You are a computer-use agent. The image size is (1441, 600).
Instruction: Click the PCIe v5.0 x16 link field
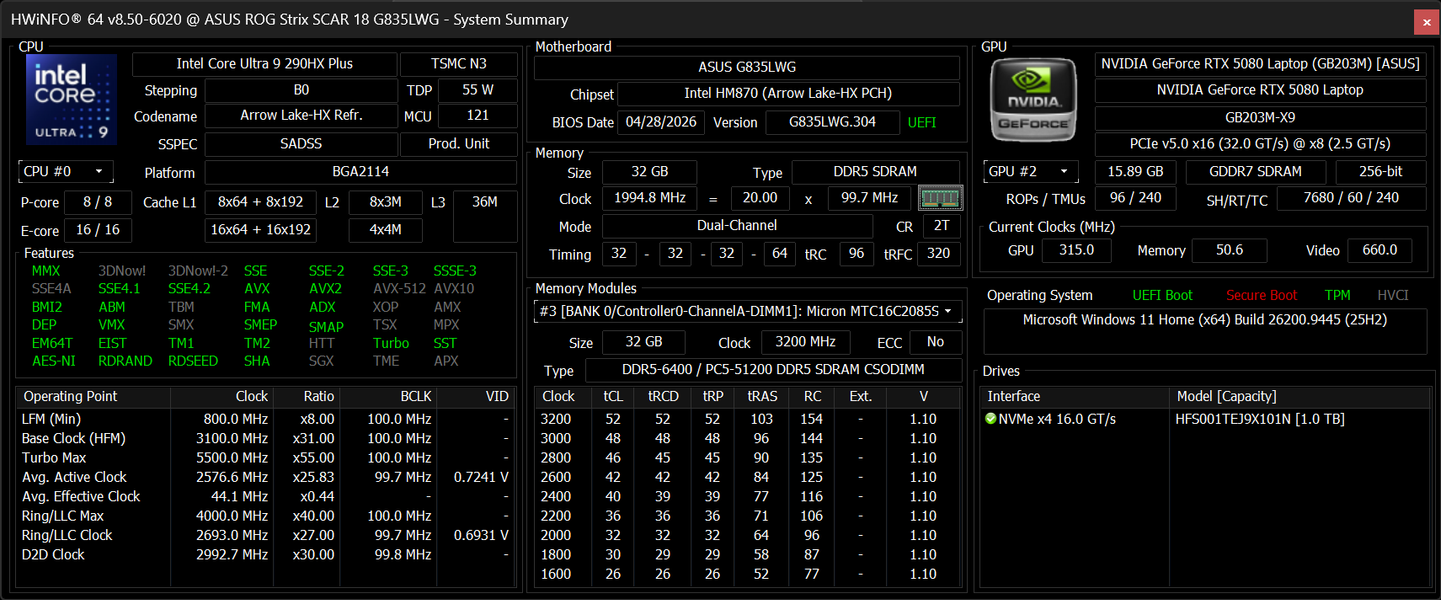tap(1260, 144)
